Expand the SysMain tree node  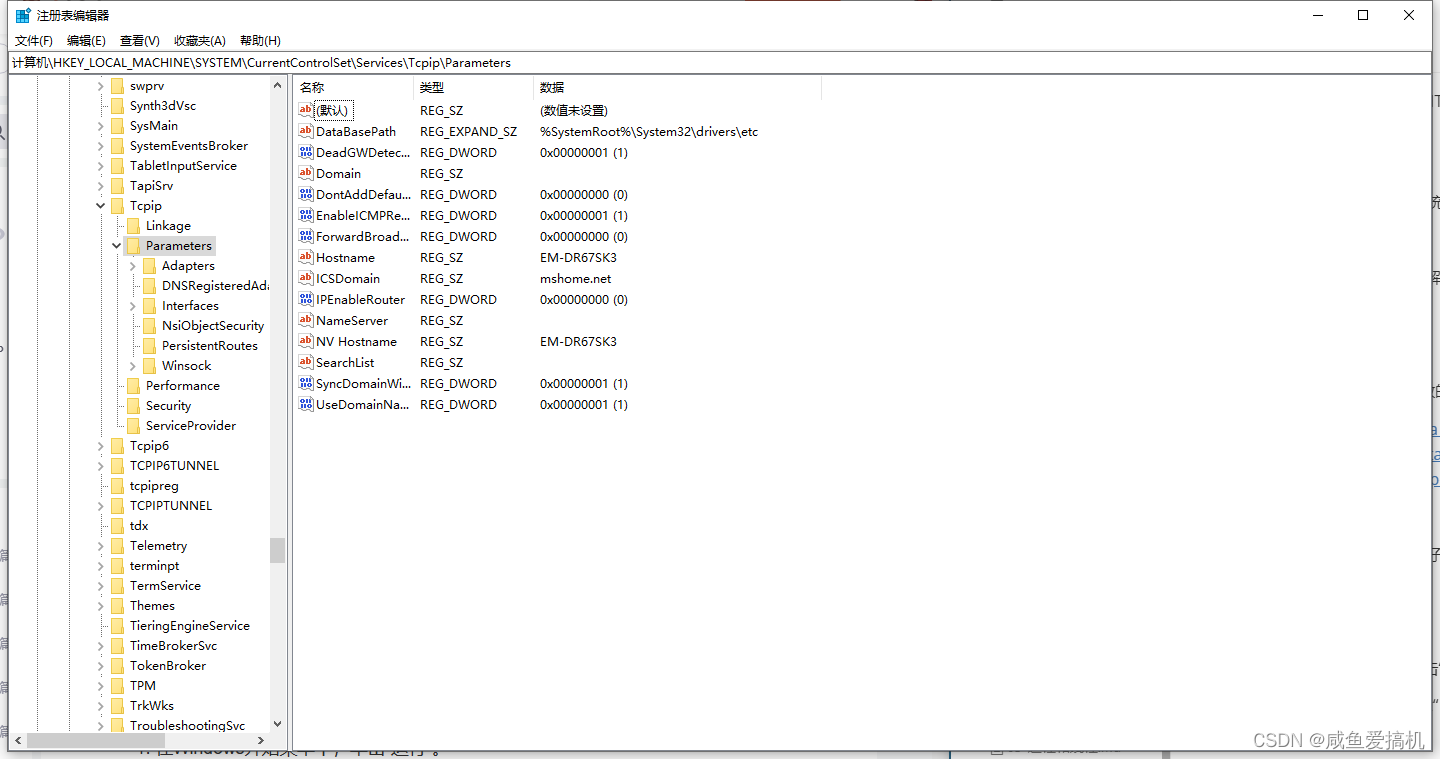(x=101, y=126)
